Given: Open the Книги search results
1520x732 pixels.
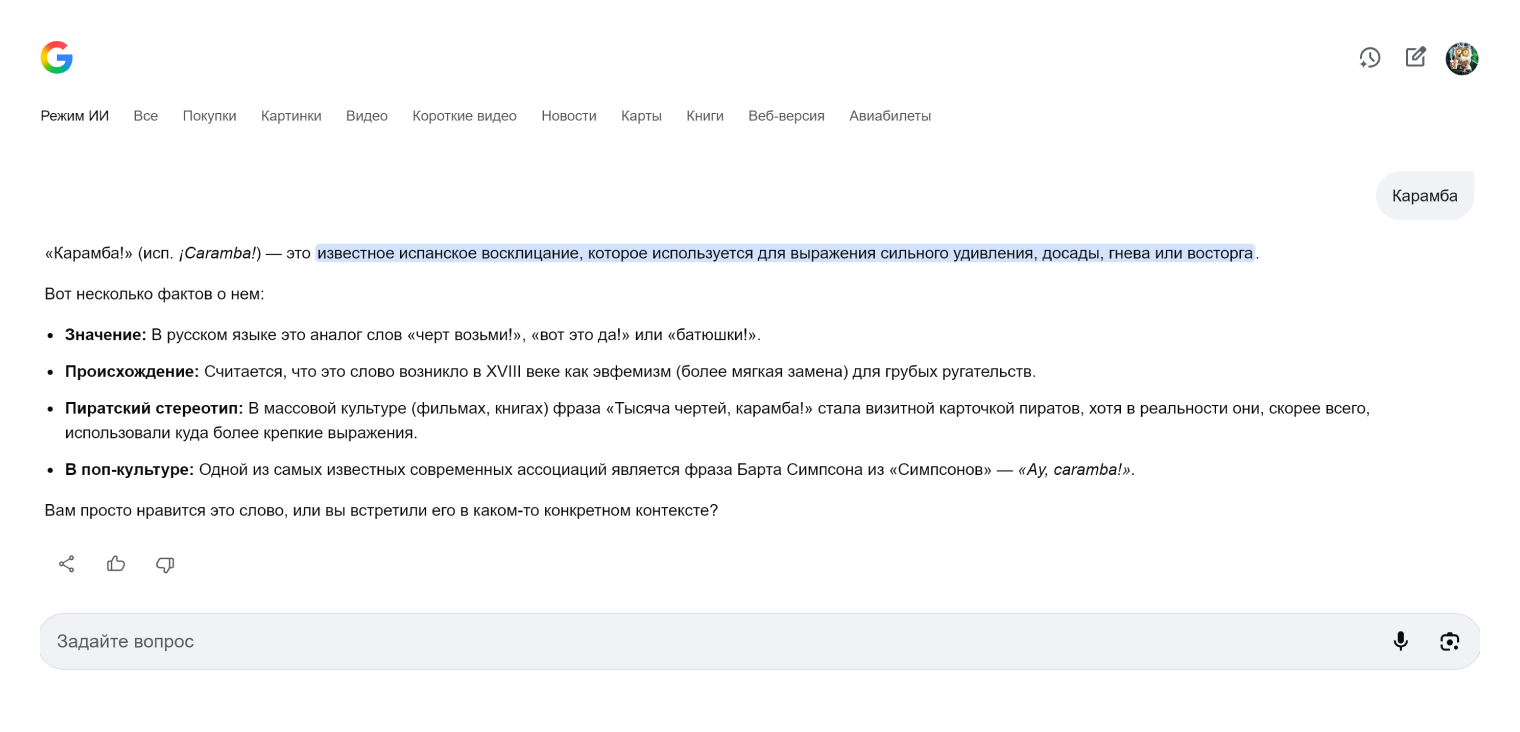Looking at the screenshot, I should [x=705, y=116].
